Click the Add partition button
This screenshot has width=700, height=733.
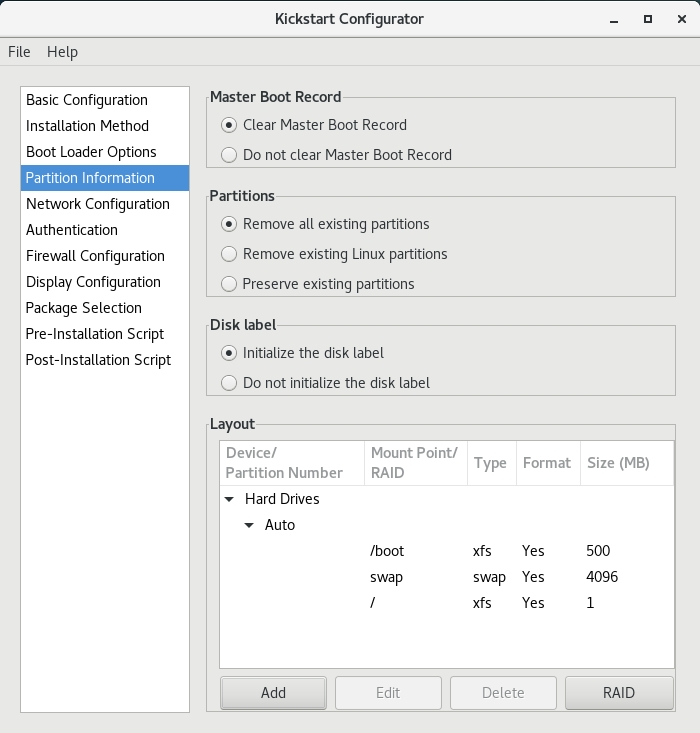273,693
